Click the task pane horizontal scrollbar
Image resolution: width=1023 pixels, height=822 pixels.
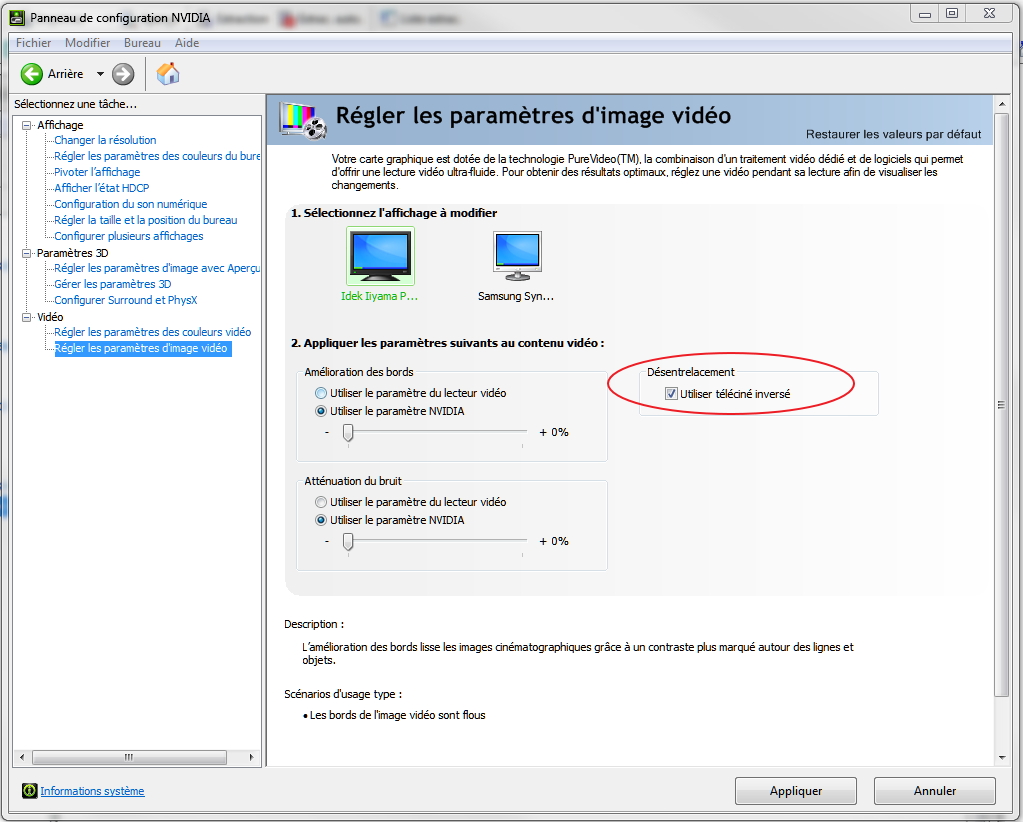(129, 757)
